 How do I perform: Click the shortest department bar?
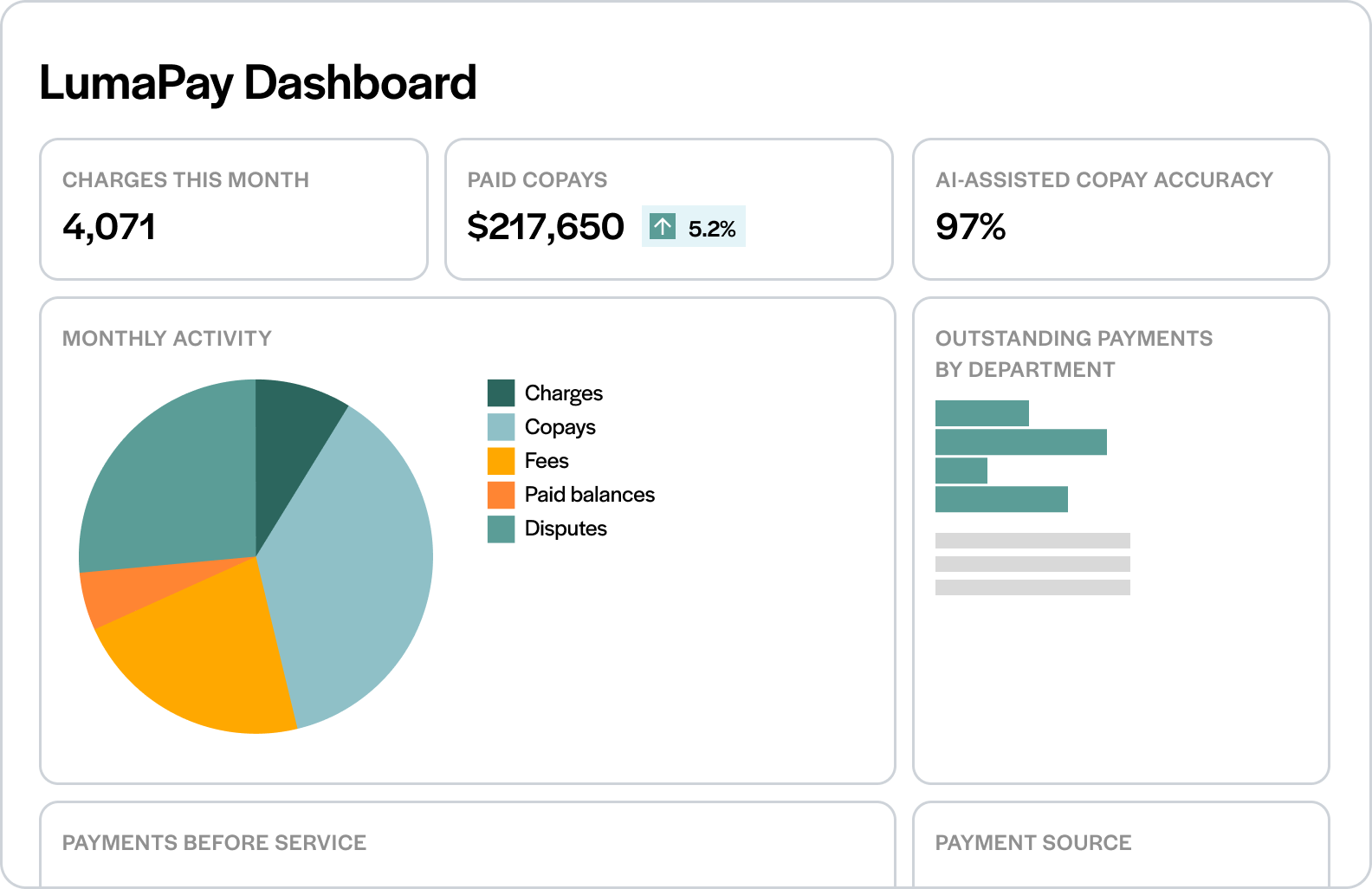[x=961, y=470]
